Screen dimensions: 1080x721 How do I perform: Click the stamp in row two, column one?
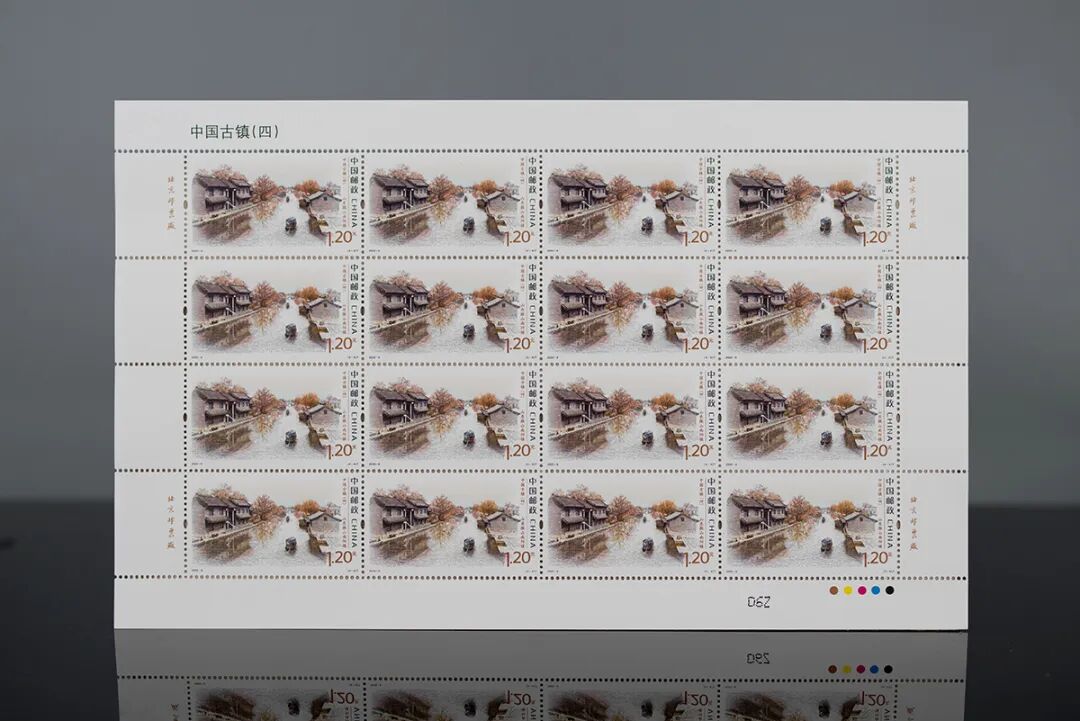tap(276, 310)
